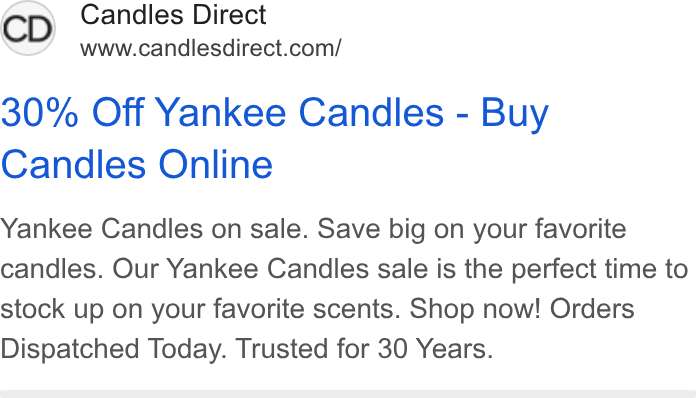Open the Candles Direct site name
The height and width of the screenshot is (398, 696).
pyautogui.click(x=173, y=15)
